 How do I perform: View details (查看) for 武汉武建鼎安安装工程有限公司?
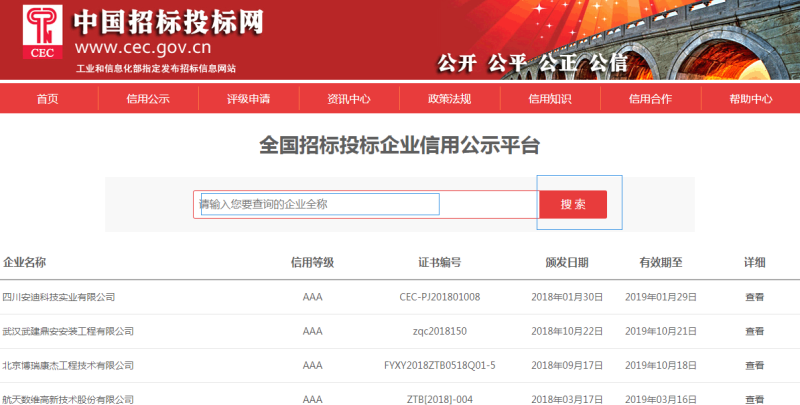pyautogui.click(x=755, y=331)
